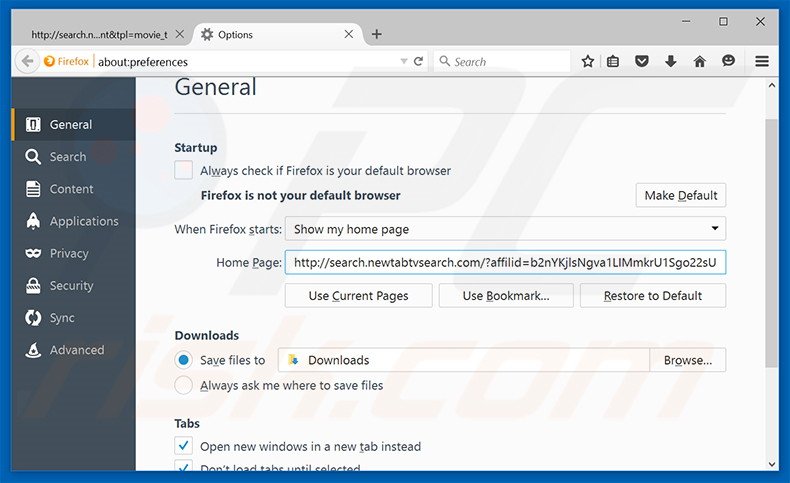Open Privacy preferences in sidebar
This screenshot has height=483, width=790.
coord(73,253)
